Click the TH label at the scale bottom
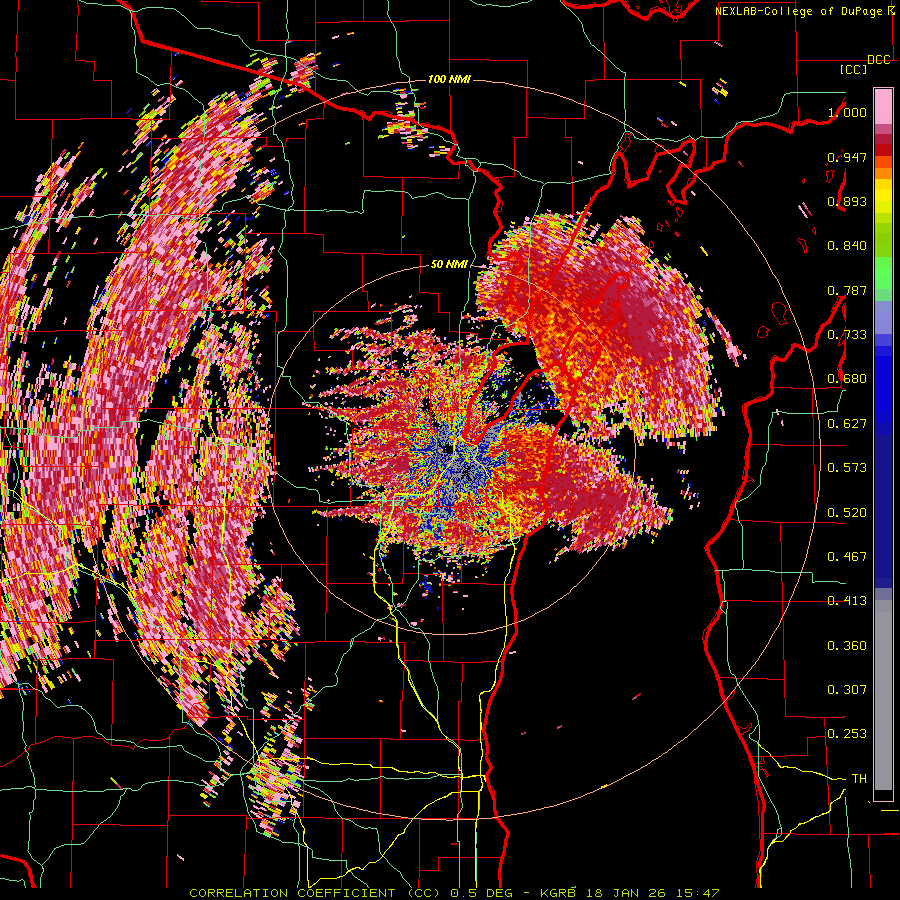This screenshot has height=900, width=900. click(859, 779)
